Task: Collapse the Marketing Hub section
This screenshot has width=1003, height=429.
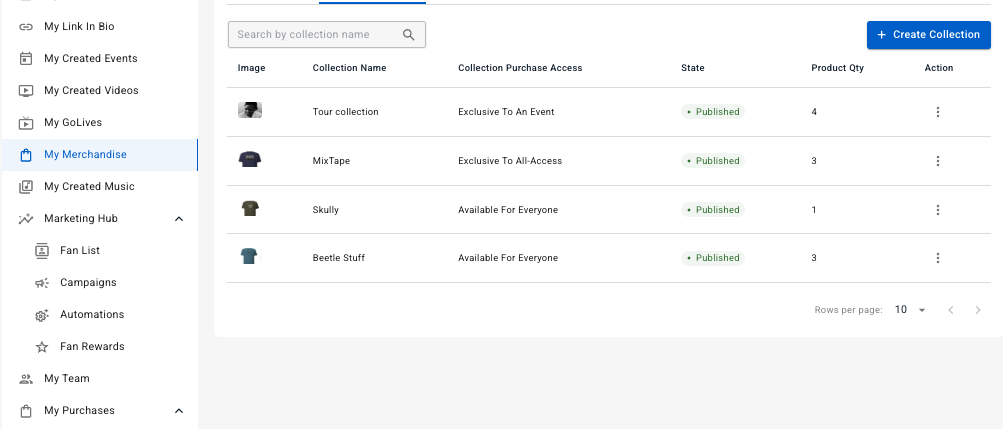Action: (179, 219)
